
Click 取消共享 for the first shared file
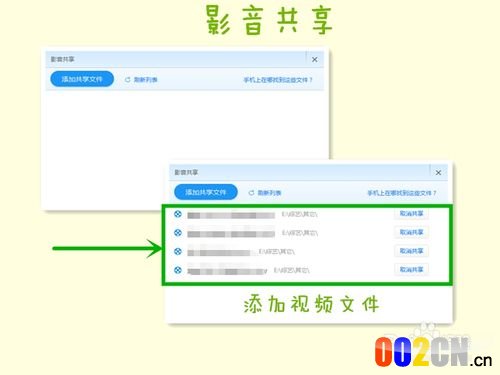click(411, 214)
